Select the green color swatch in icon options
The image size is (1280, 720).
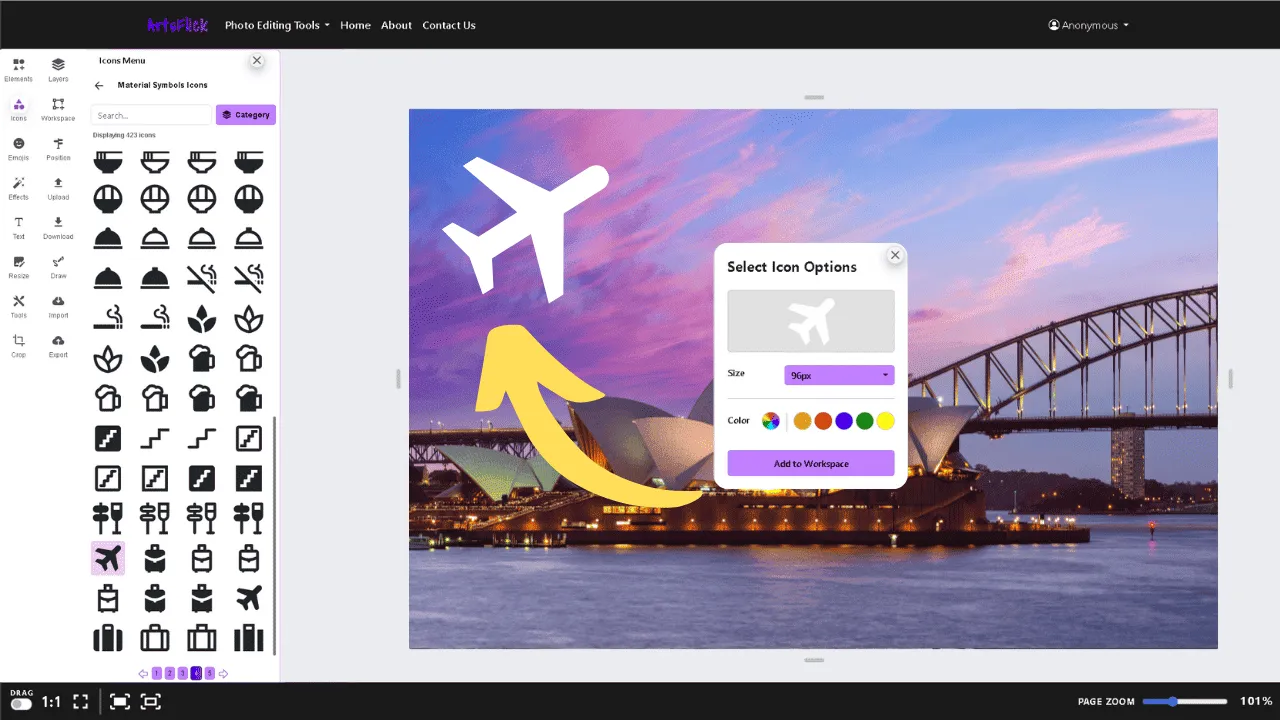coord(864,420)
